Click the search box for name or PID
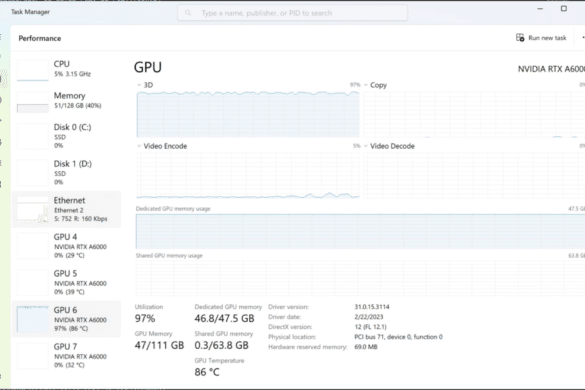Screen dimensions: 585x390 (292, 13)
